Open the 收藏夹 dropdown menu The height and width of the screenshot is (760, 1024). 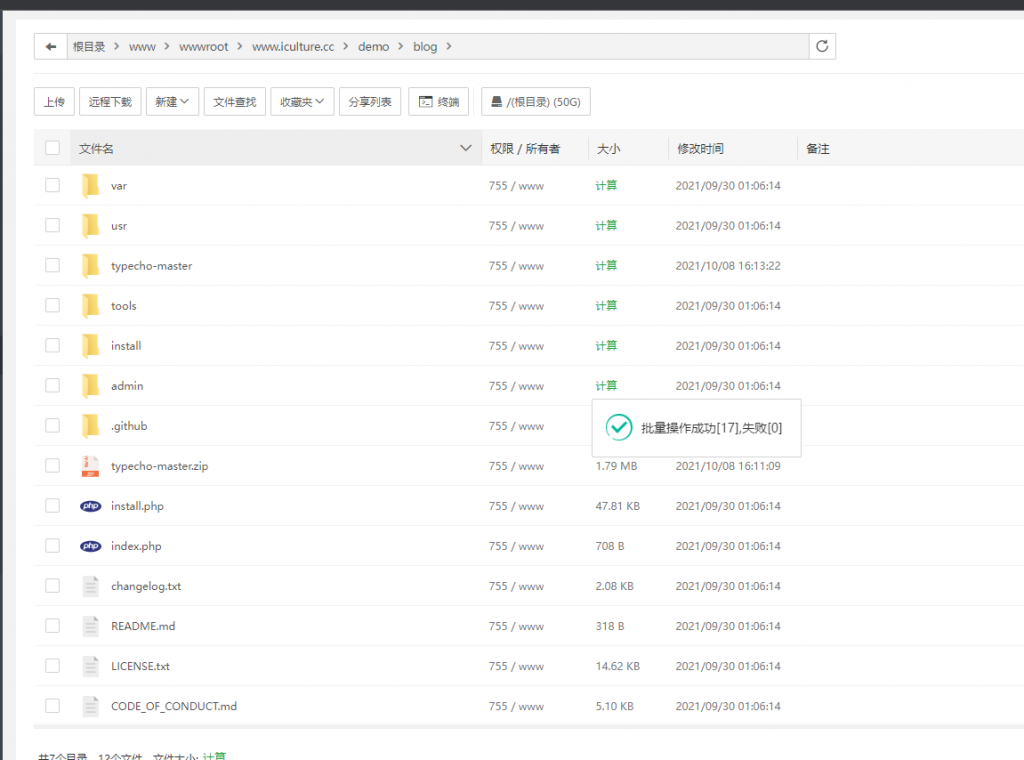(302, 102)
